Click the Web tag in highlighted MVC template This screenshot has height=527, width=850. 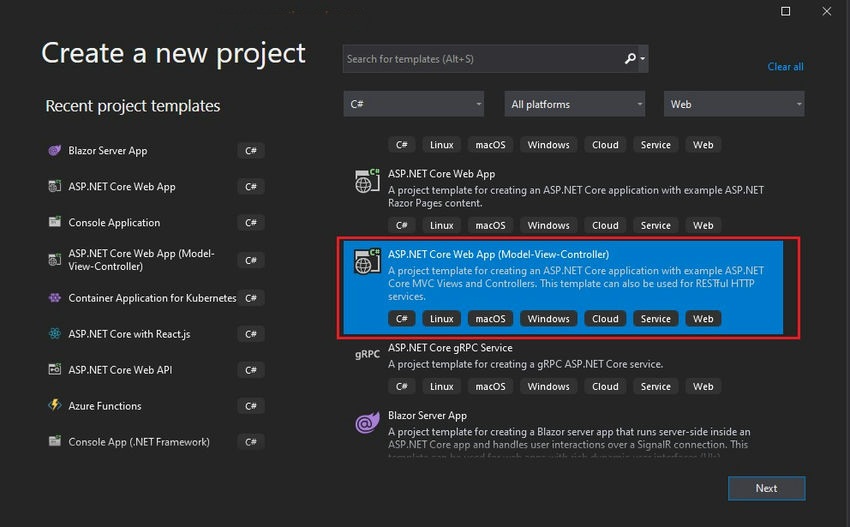(703, 319)
